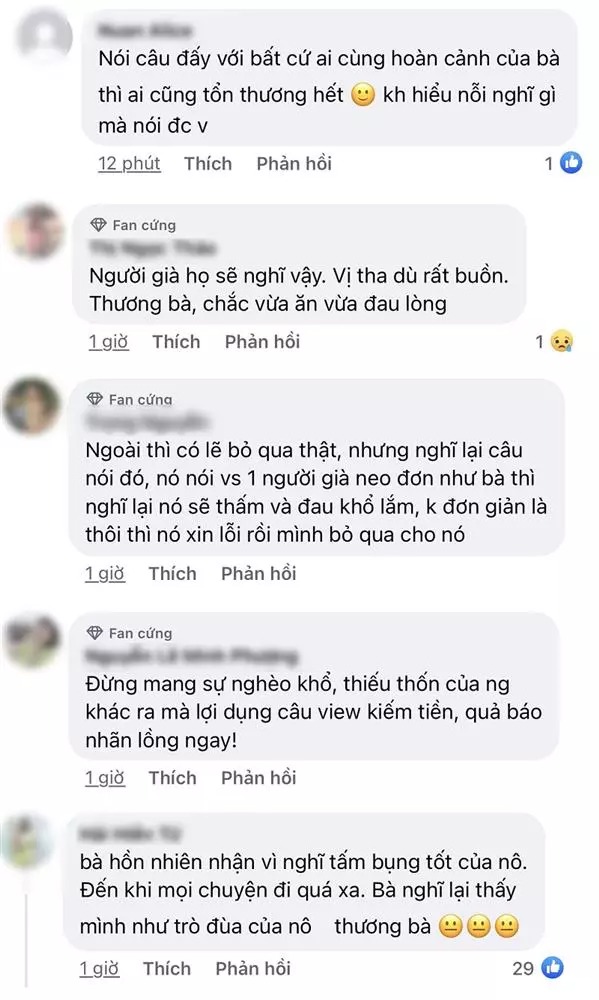Open the third commenter's avatar picture
This screenshot has width=599, height=1000.
point(32,406)
